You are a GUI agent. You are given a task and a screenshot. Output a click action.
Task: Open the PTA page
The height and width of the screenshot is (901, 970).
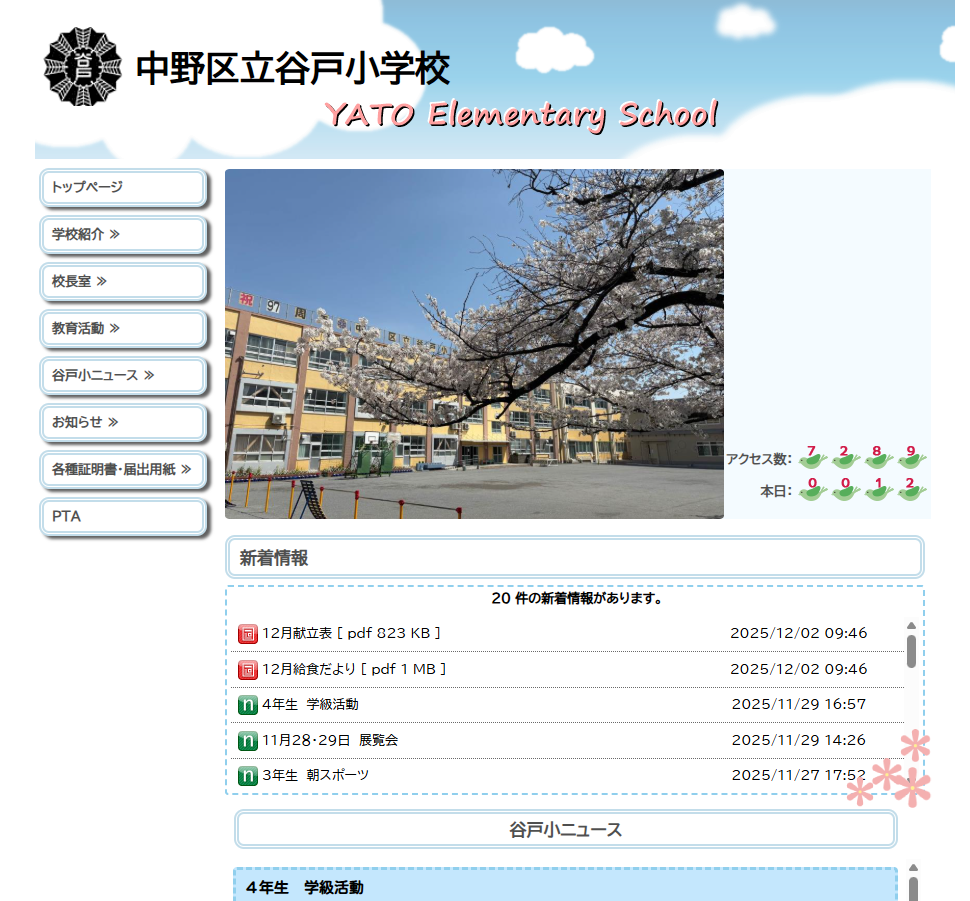(x=123, y=517)
